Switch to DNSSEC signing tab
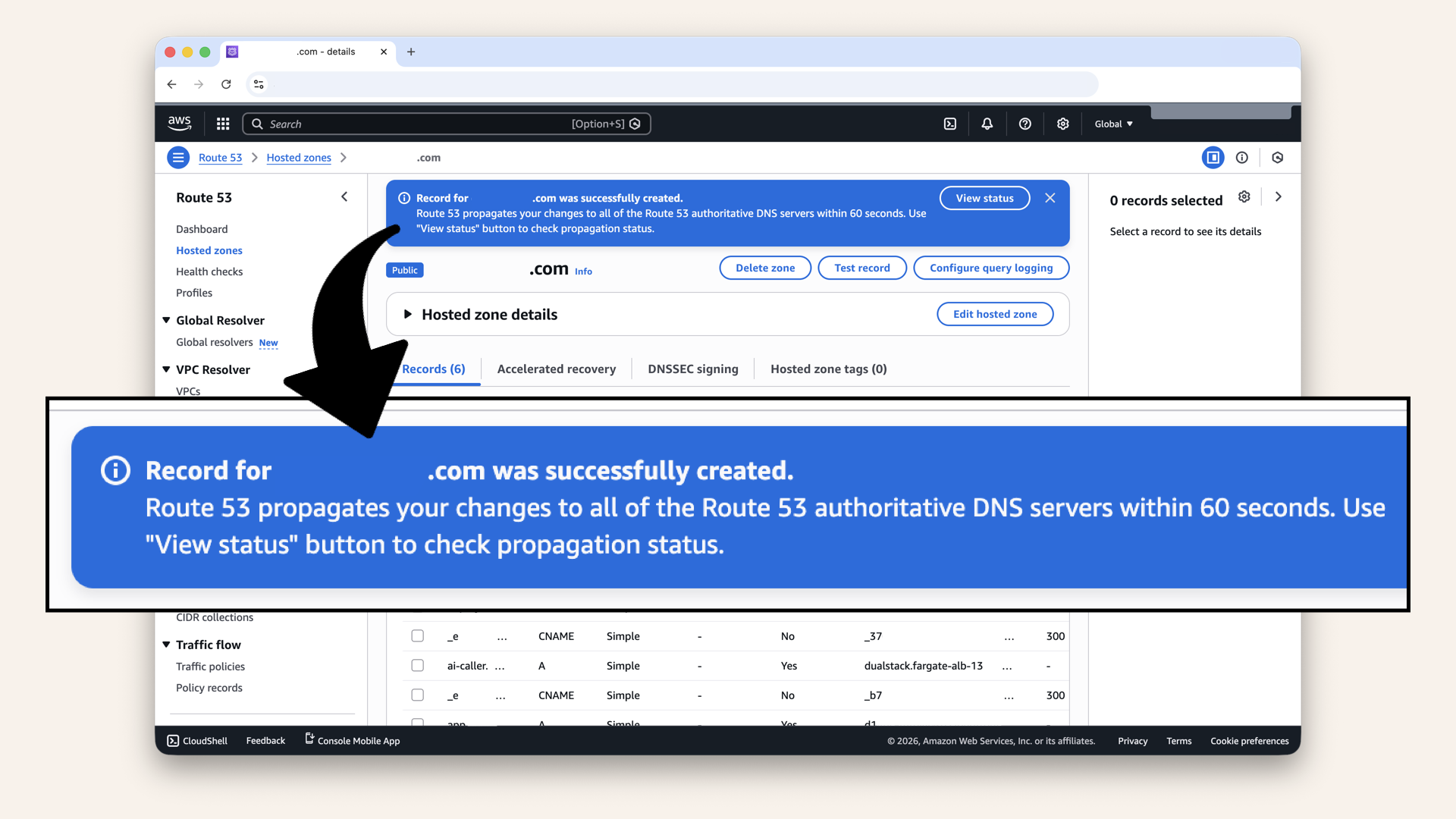1456x819 pixels. (692, 369)
